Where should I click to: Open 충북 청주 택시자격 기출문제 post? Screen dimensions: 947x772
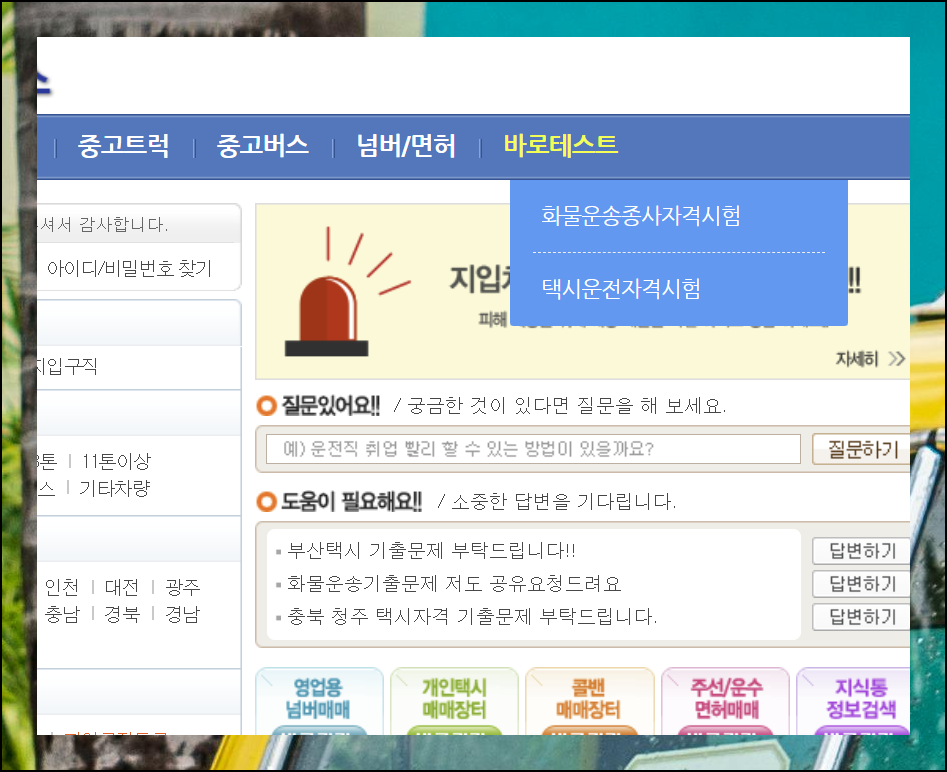472,616
